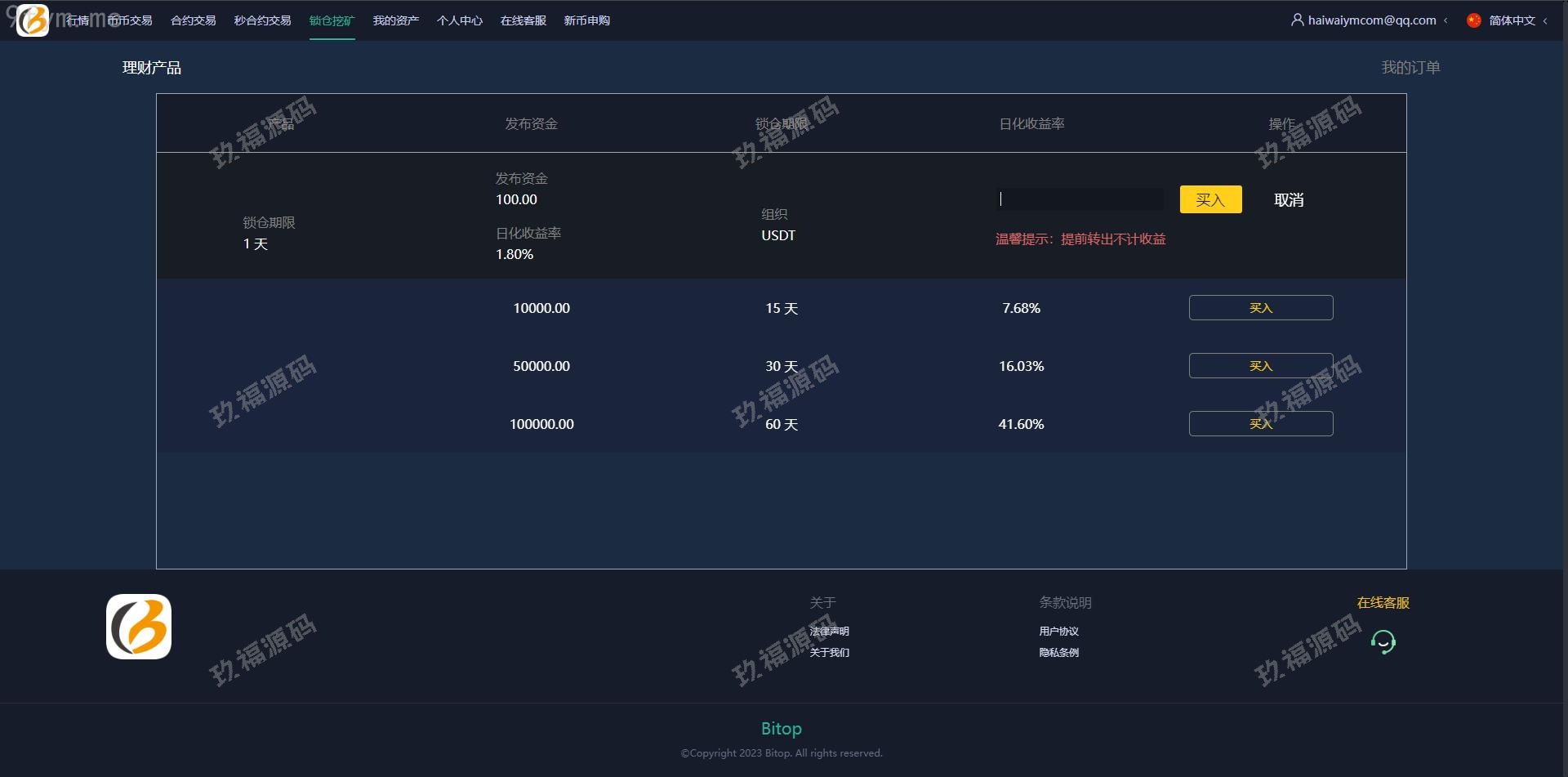Image resolution: width=1568 pixels, height=777 pixels.
Task: Open the 我的订单 link
Action: tap(1410, 68)
